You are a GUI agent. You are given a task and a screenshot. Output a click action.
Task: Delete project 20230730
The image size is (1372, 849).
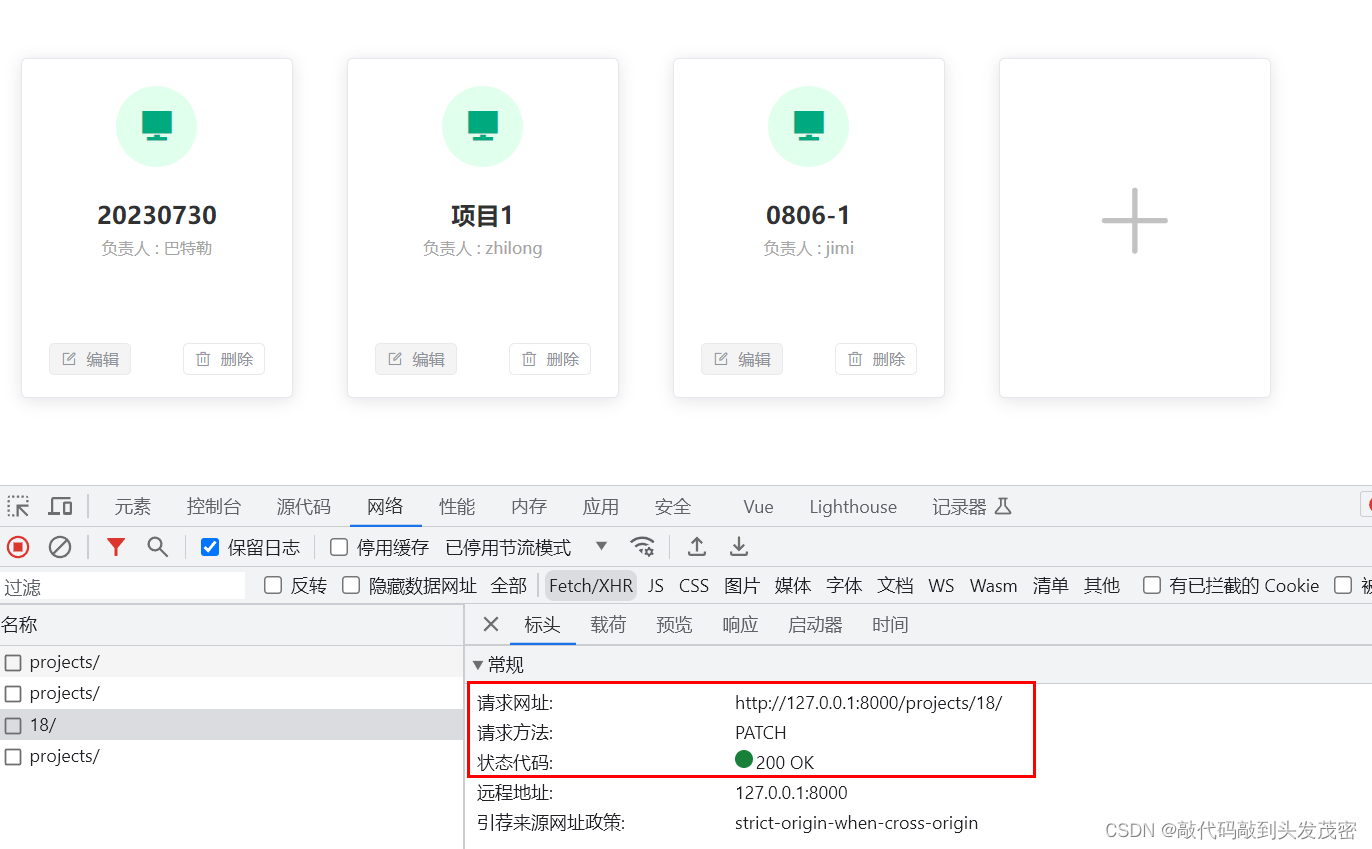tap(224, 359)
